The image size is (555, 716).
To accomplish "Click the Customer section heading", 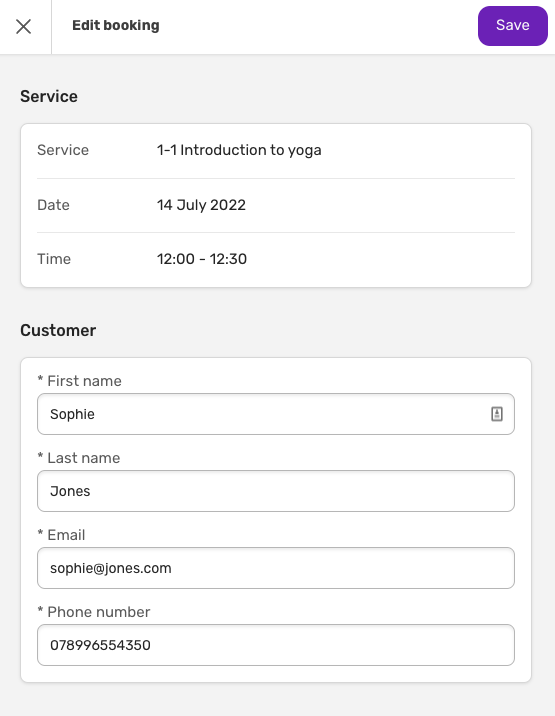I will point(58,330).
